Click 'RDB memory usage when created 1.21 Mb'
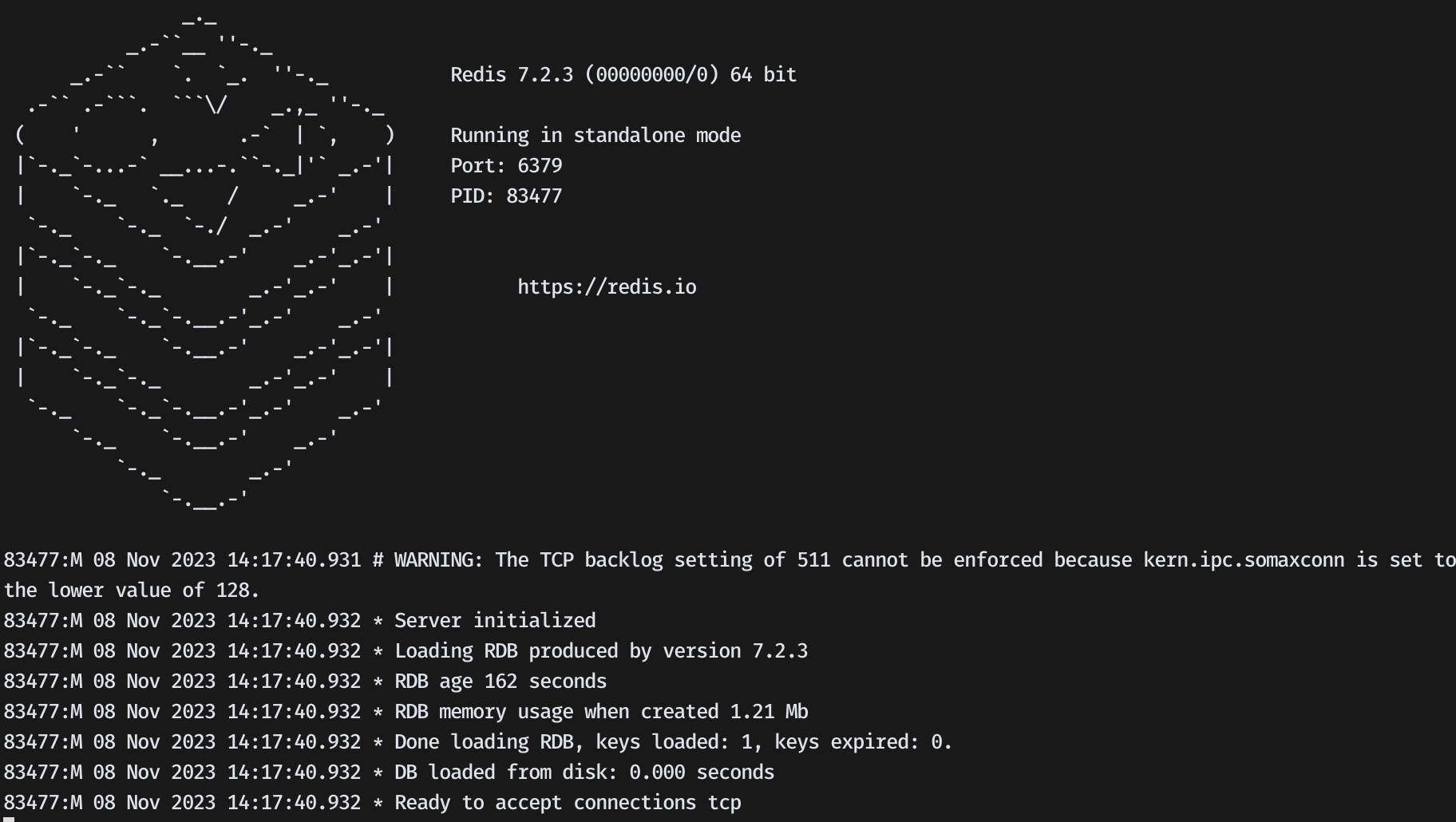The height and width of the screenshot is (822, 1456). pyautogui.click(x=406, y=712)
